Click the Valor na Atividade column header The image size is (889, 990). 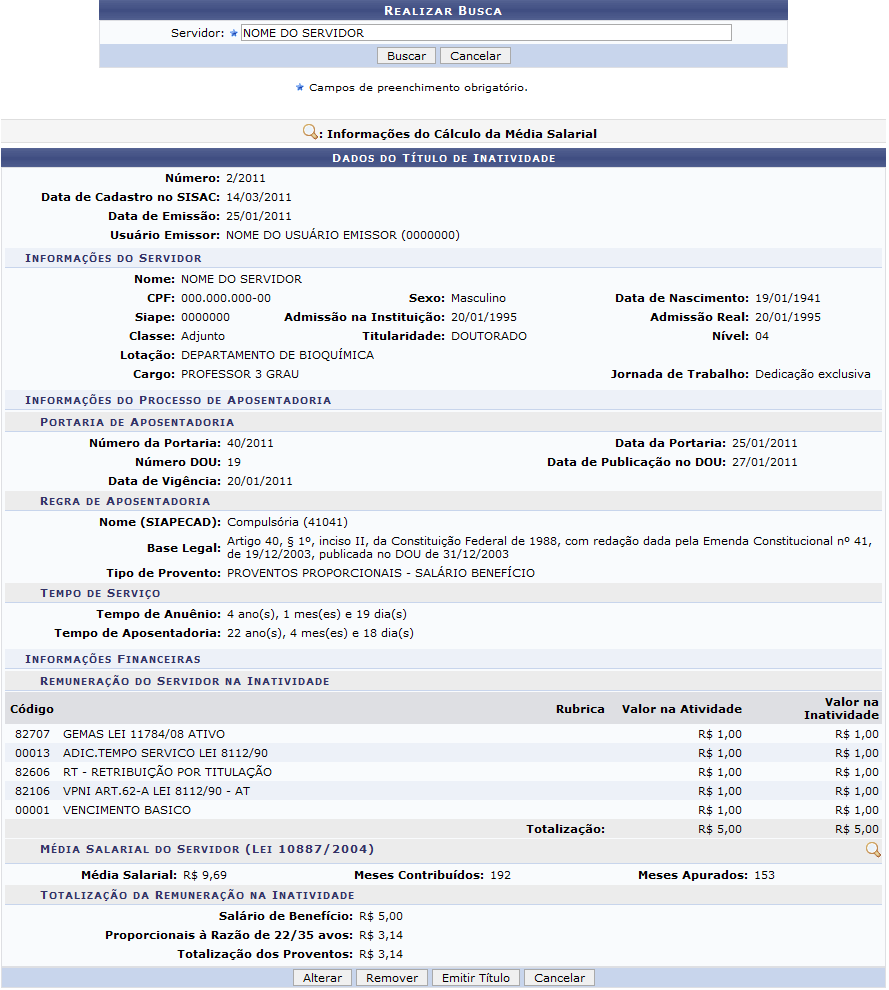(x=681, y=709)
